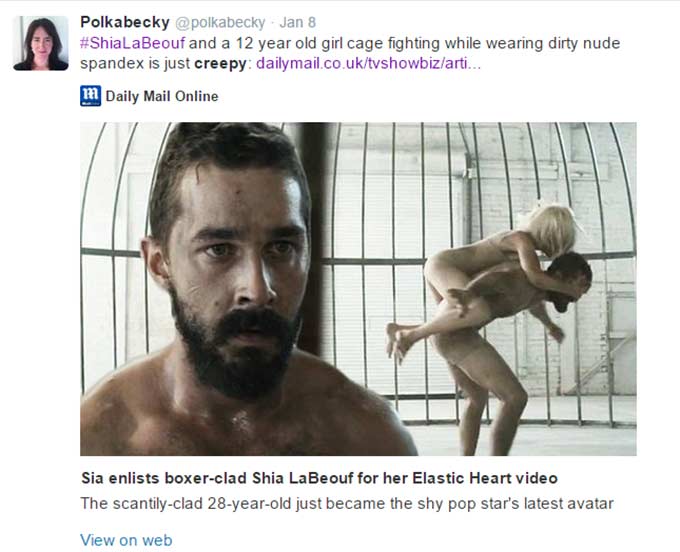This screenshot has height=552, width=680.
Task: Open the card preview image
Action: (x=358, y=289)
